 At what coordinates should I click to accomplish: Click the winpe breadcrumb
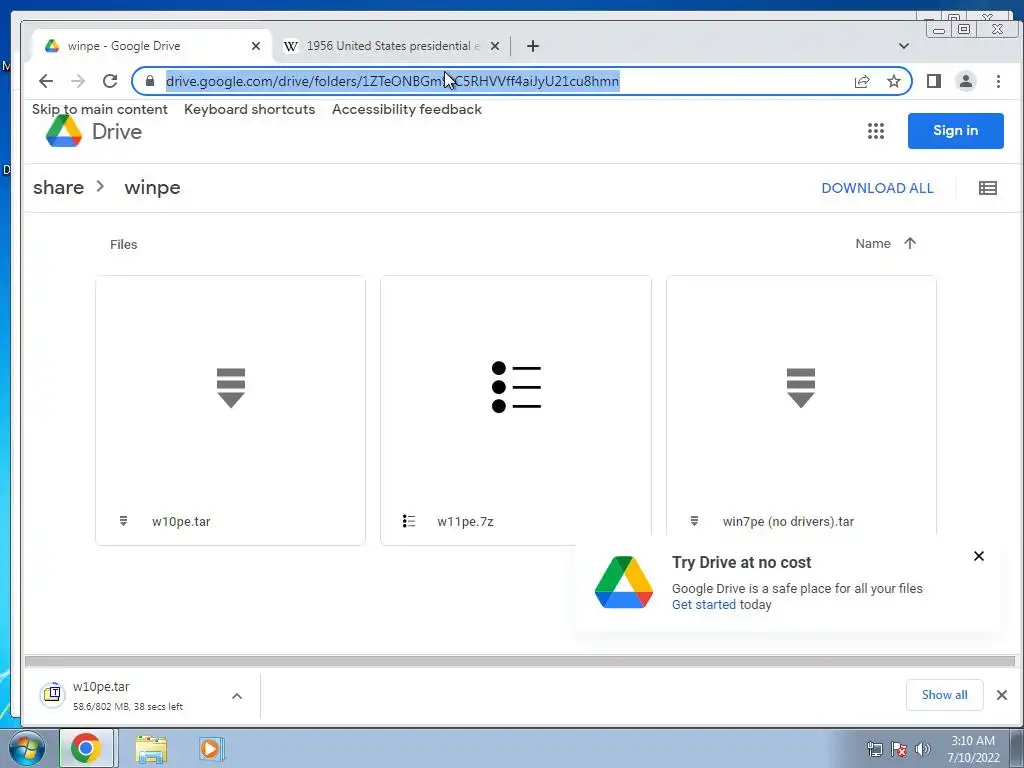pos(152,187)
